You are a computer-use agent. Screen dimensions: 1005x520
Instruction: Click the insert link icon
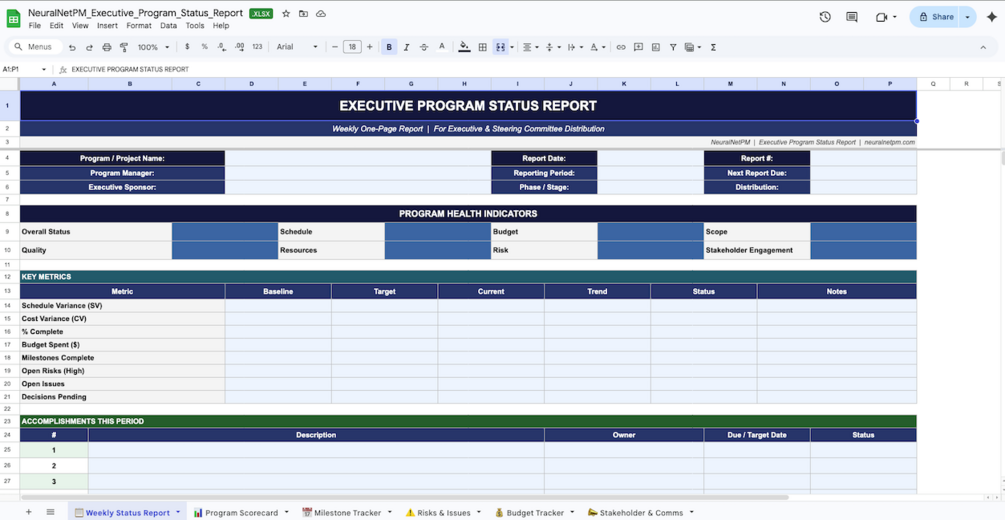click(x=620, y=47)
